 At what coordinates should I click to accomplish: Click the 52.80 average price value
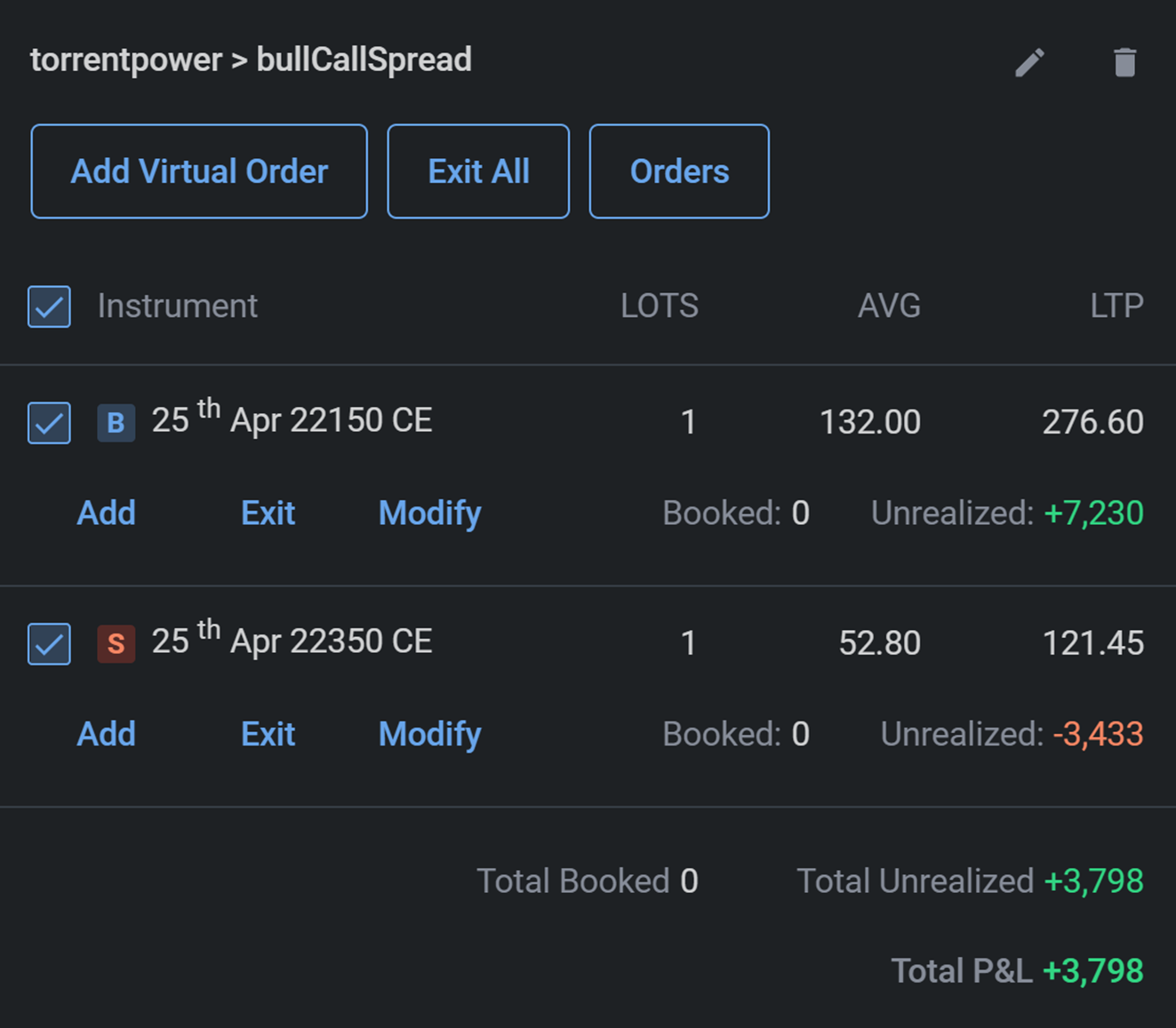pos(879,643)
